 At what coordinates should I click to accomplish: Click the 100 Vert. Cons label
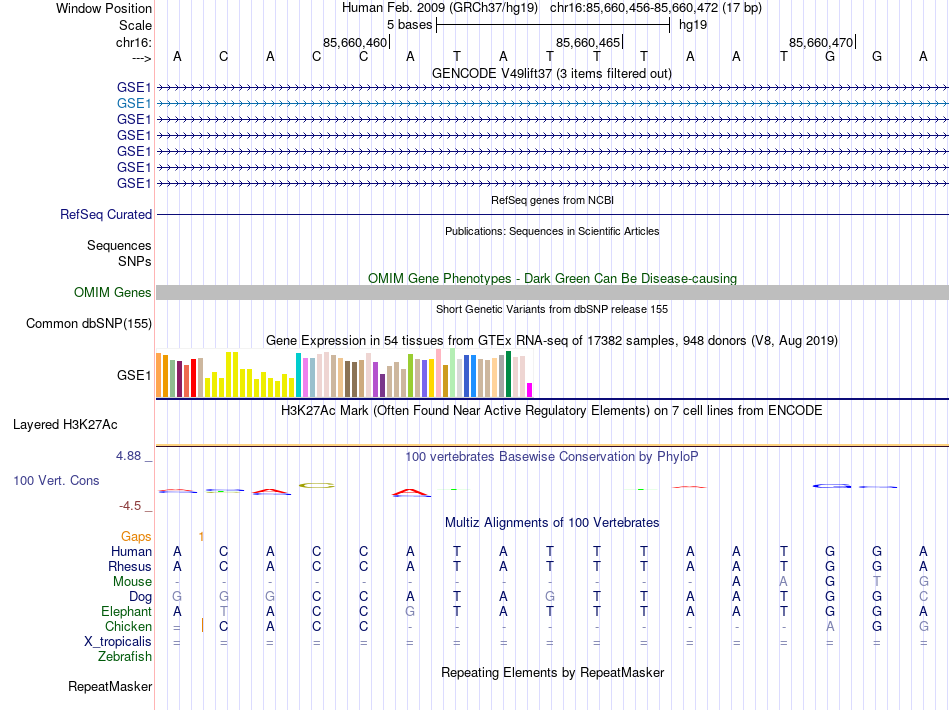click(56, 480)
